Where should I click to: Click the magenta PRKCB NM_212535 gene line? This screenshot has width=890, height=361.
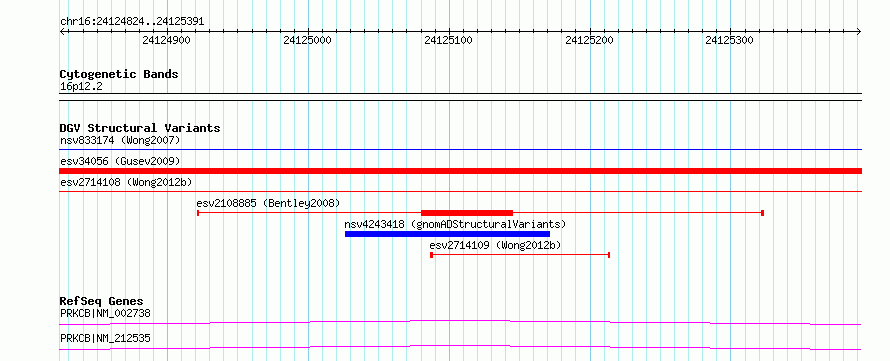[x=460, y=347]
